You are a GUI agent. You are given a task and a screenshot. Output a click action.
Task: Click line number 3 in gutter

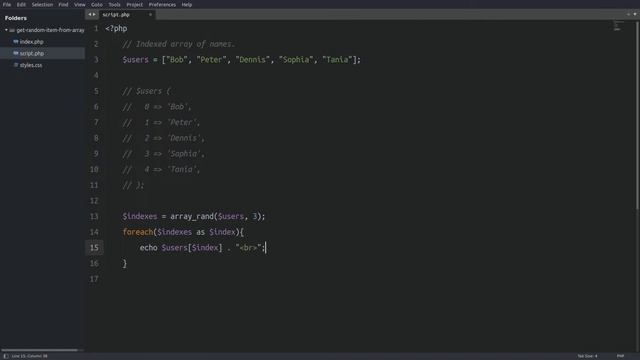(x=96, y=60)
